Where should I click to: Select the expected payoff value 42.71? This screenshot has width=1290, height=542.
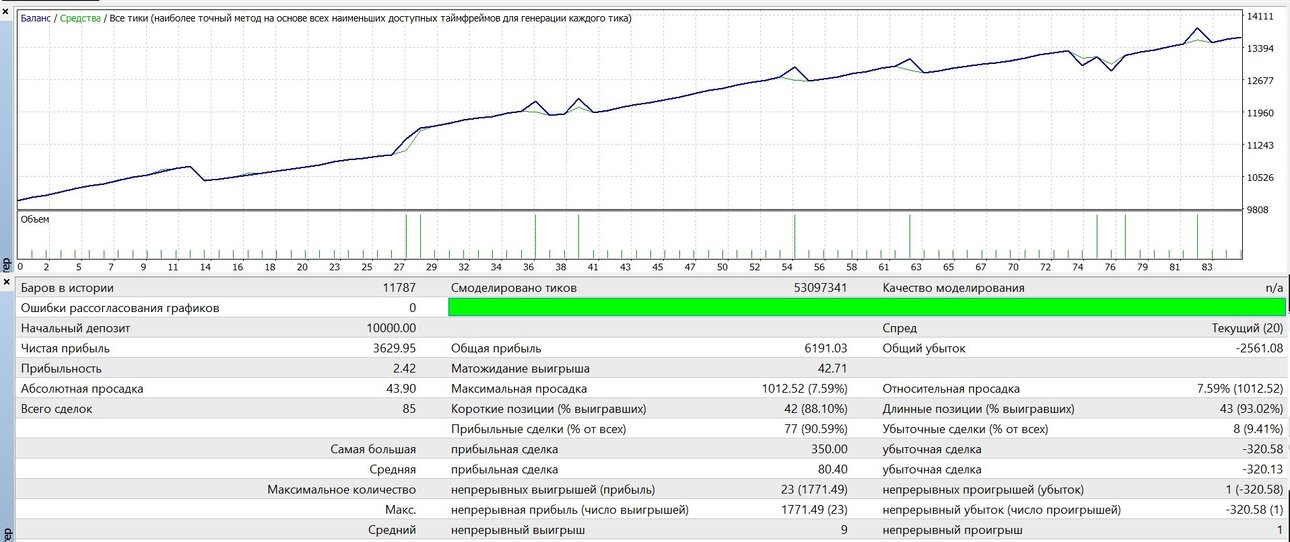tap(832, 368)
